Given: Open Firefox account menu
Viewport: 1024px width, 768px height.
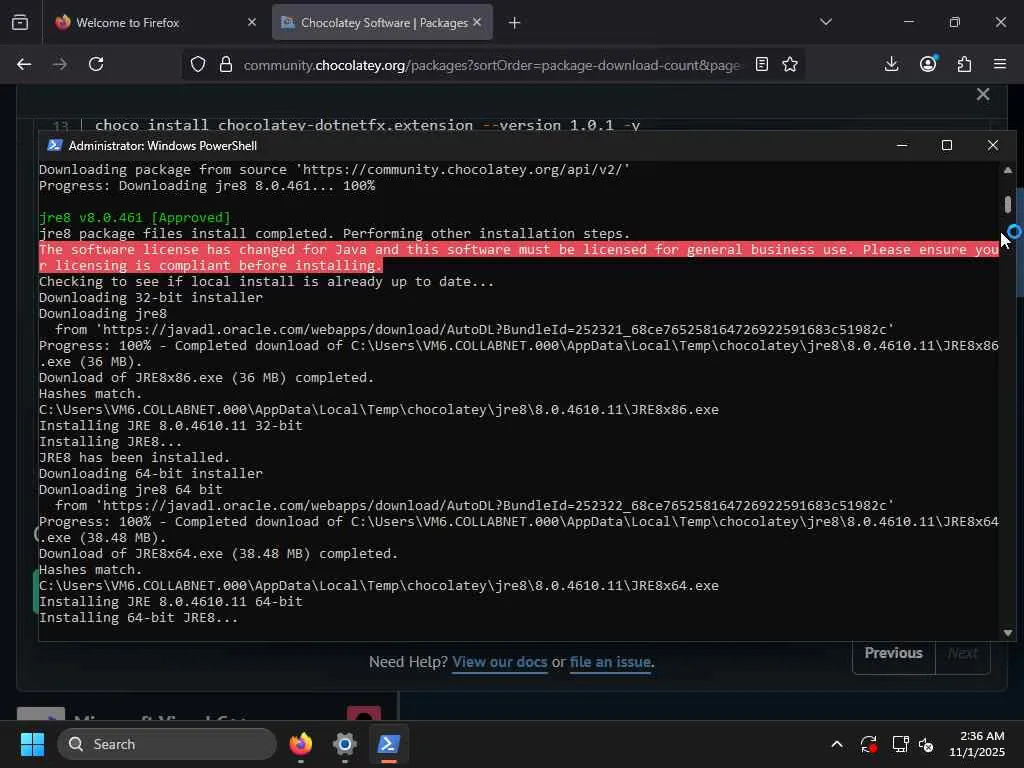Looking at the screenshot, I should (928, 64).
